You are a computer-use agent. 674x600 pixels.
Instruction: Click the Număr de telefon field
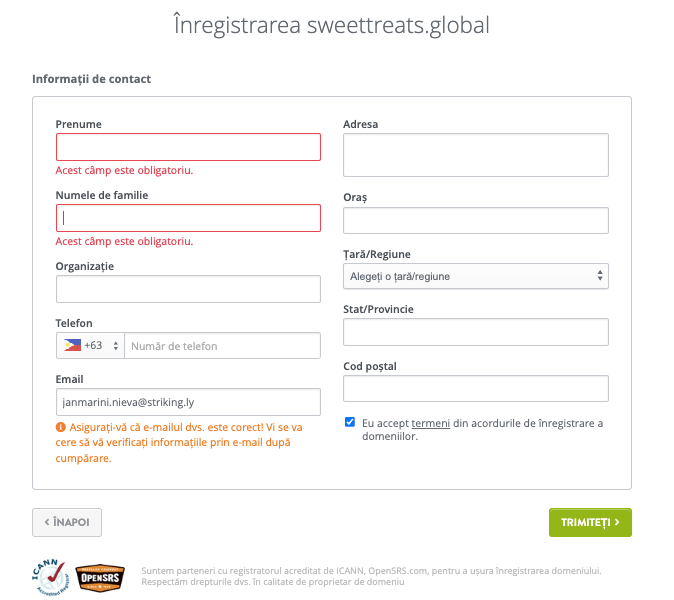click(x=222, y=346)
